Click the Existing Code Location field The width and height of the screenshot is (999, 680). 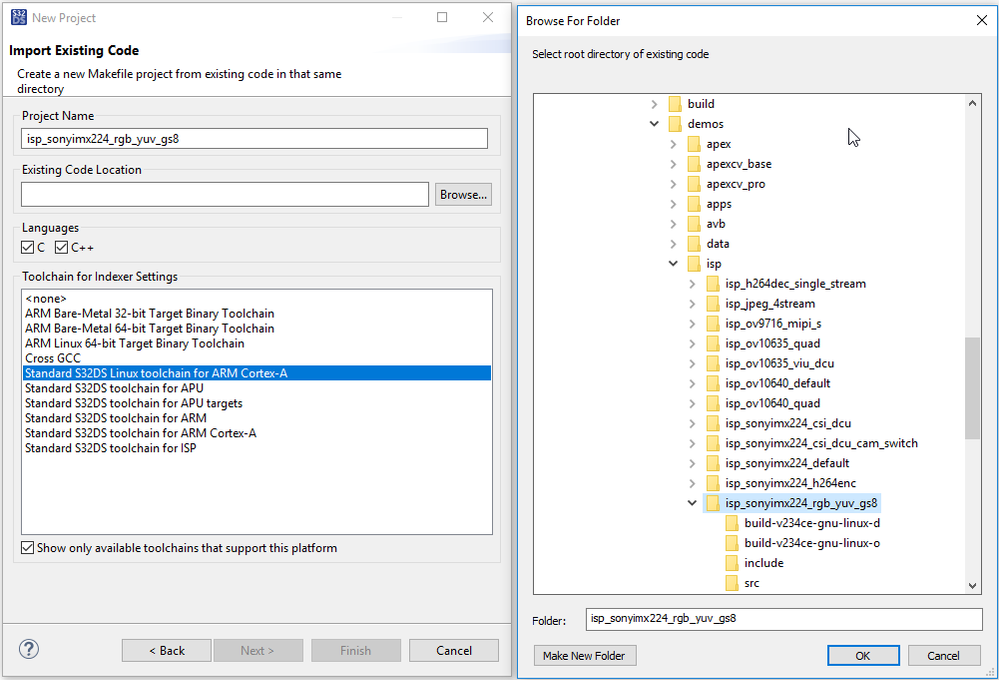[x=225, y=194]
